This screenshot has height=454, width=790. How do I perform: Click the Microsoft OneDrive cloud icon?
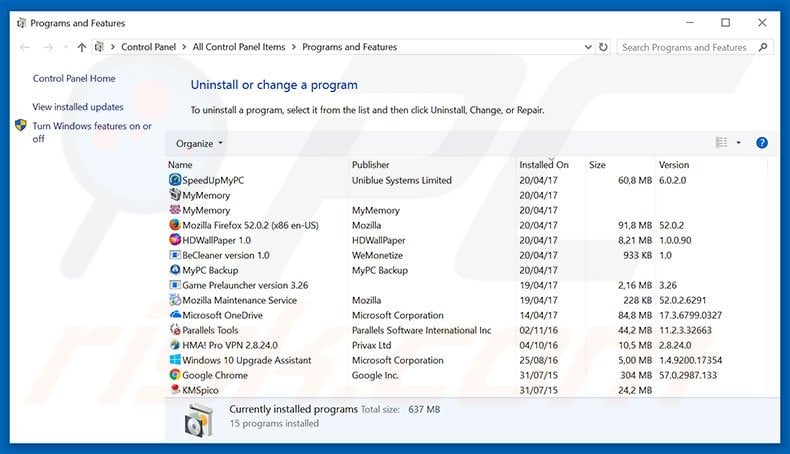click(175, 315)
